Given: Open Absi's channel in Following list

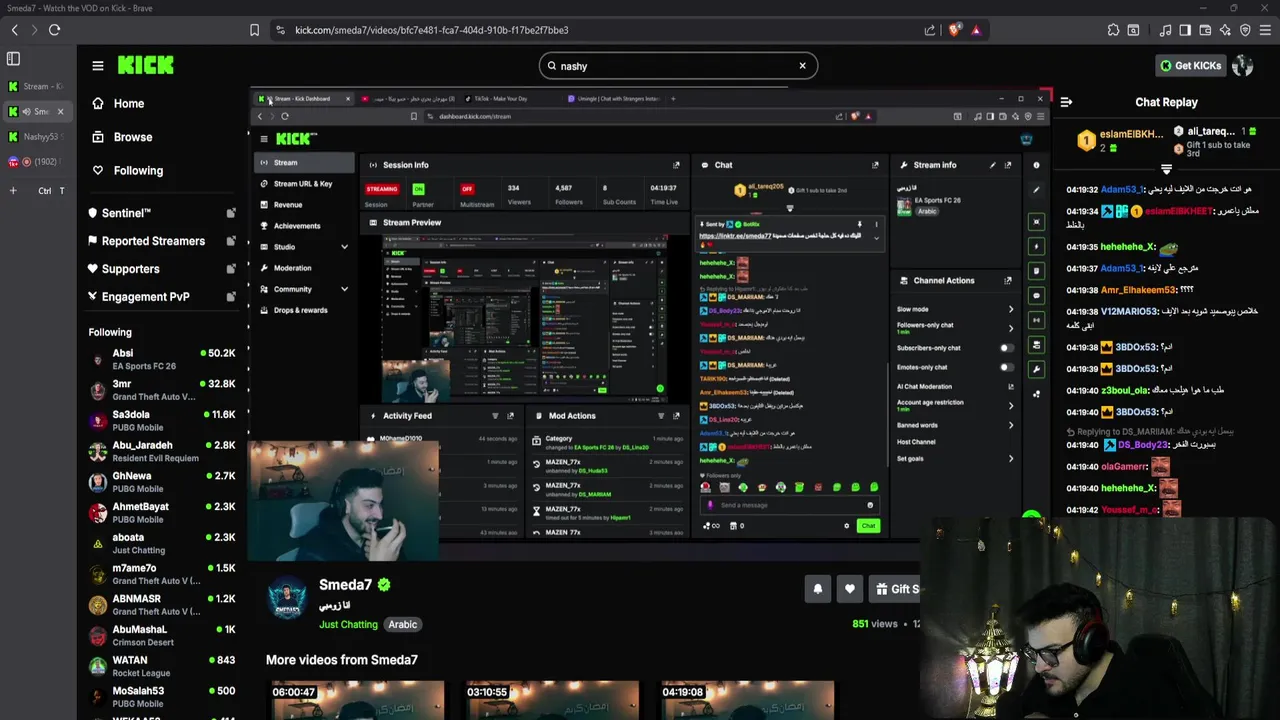Looking at the screenshot, I should tap(162, 359).
